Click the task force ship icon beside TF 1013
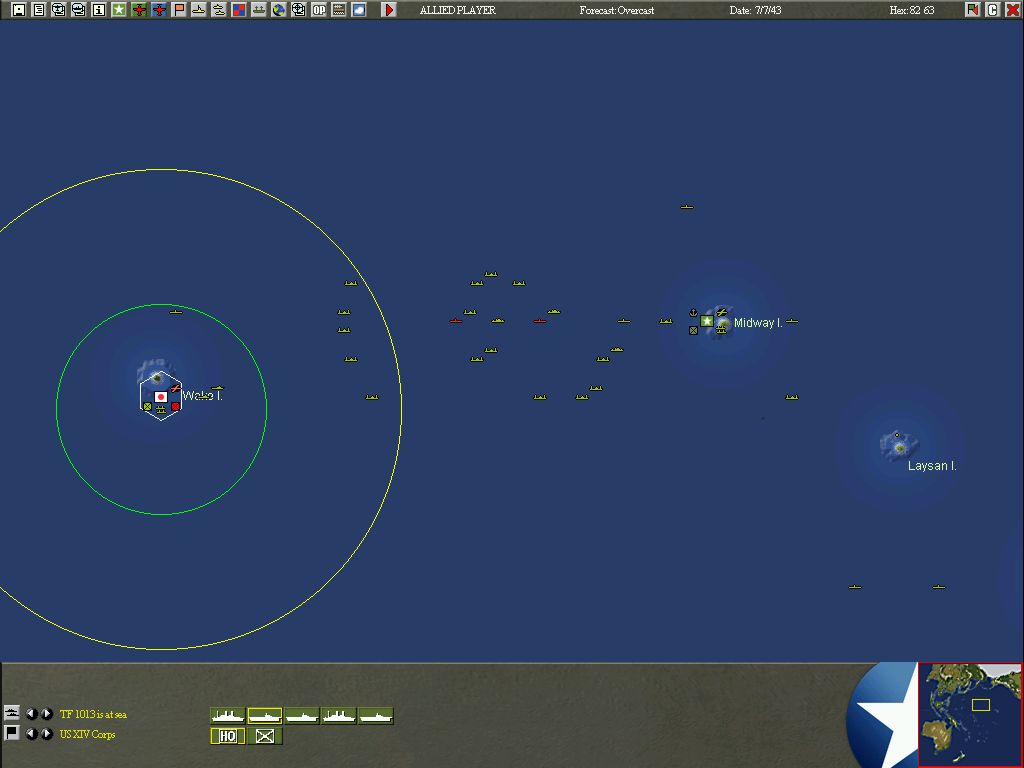 click(x=12, y=713)
